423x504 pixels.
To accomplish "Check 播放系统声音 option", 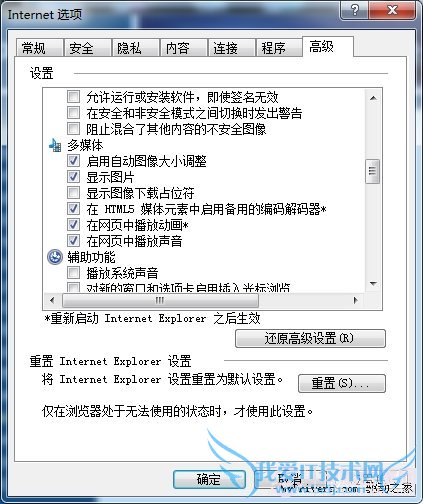I will [73, 273].
